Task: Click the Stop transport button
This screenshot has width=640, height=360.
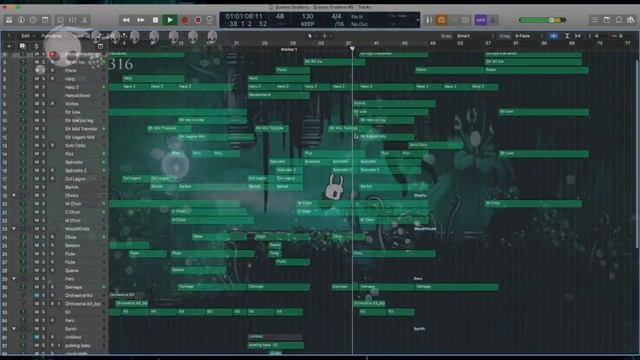Action: tap(156, 20)
